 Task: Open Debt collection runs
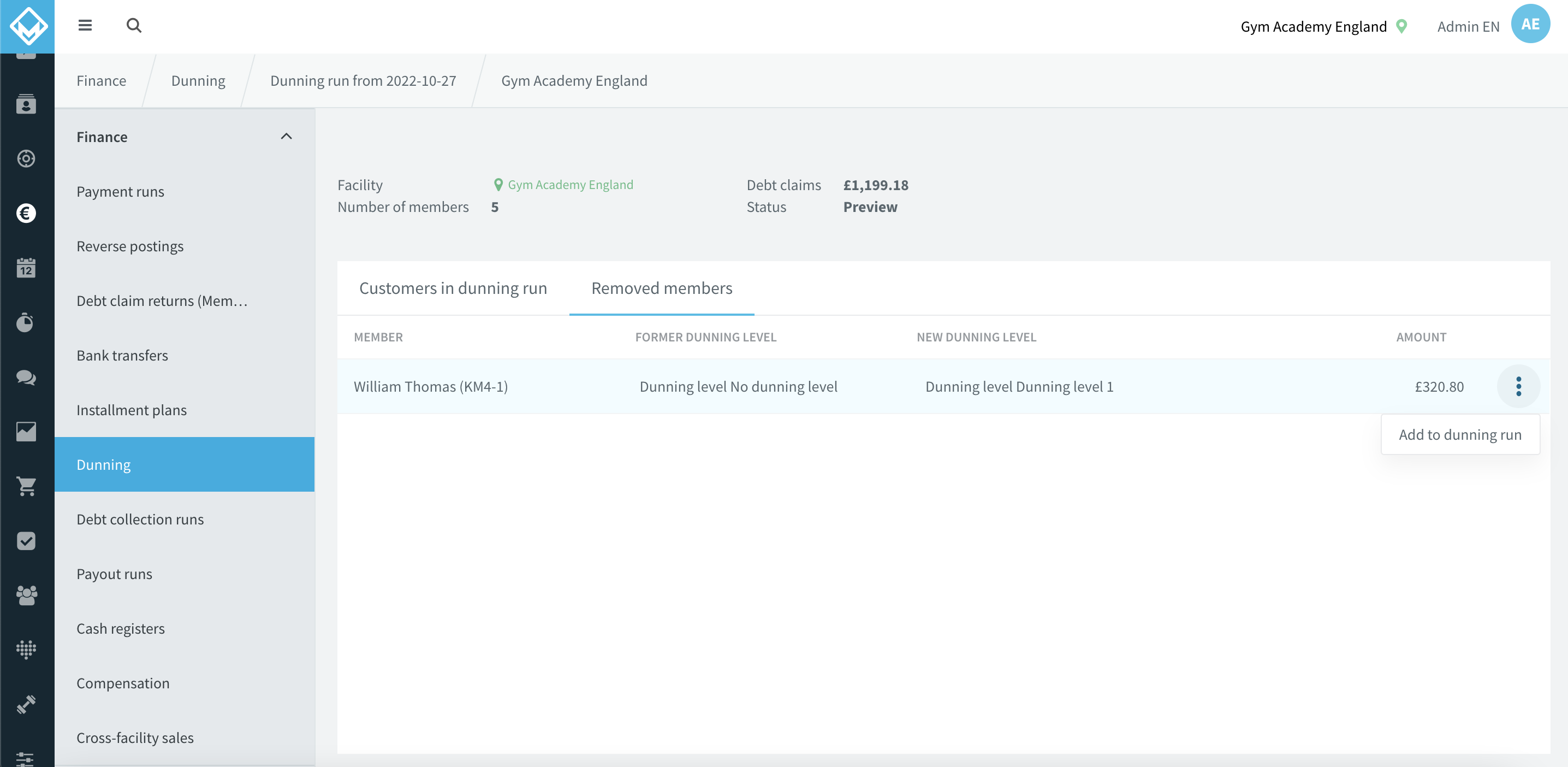[x=185, y=519]
